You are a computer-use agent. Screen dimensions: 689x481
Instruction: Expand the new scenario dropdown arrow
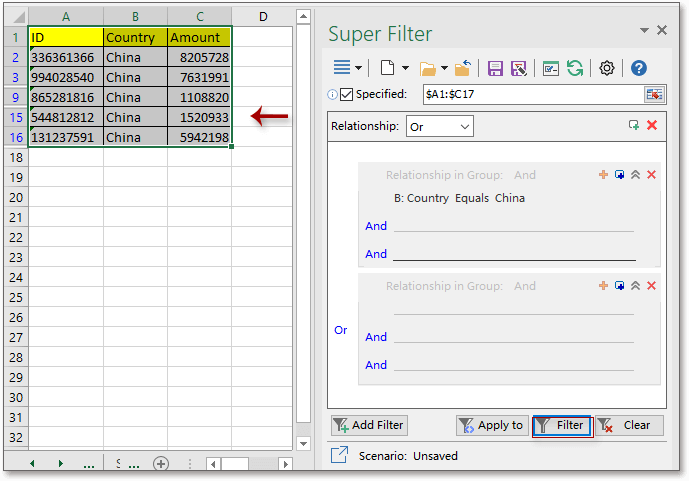tap(405, 68)
